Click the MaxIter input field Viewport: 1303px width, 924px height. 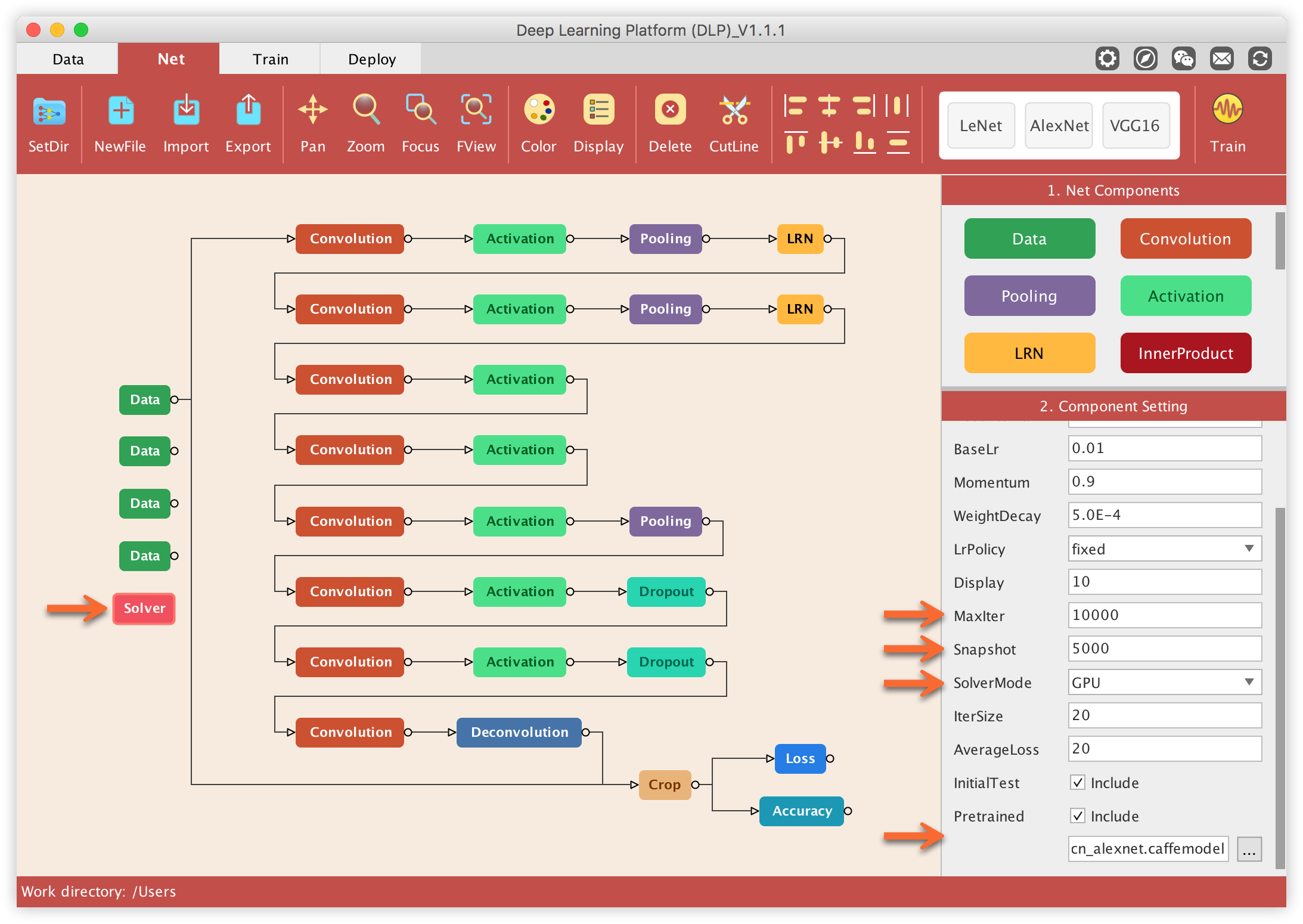click(1164, 615)
